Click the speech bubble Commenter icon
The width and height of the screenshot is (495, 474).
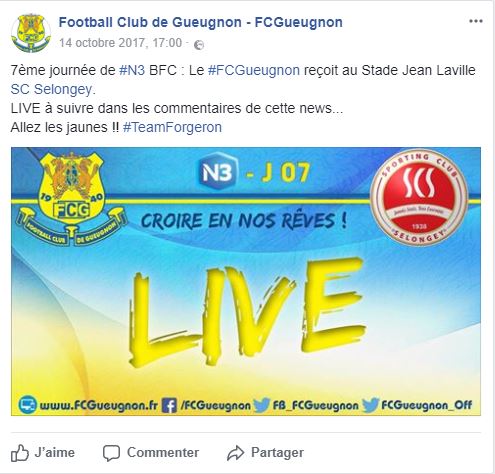pos(111,453)
